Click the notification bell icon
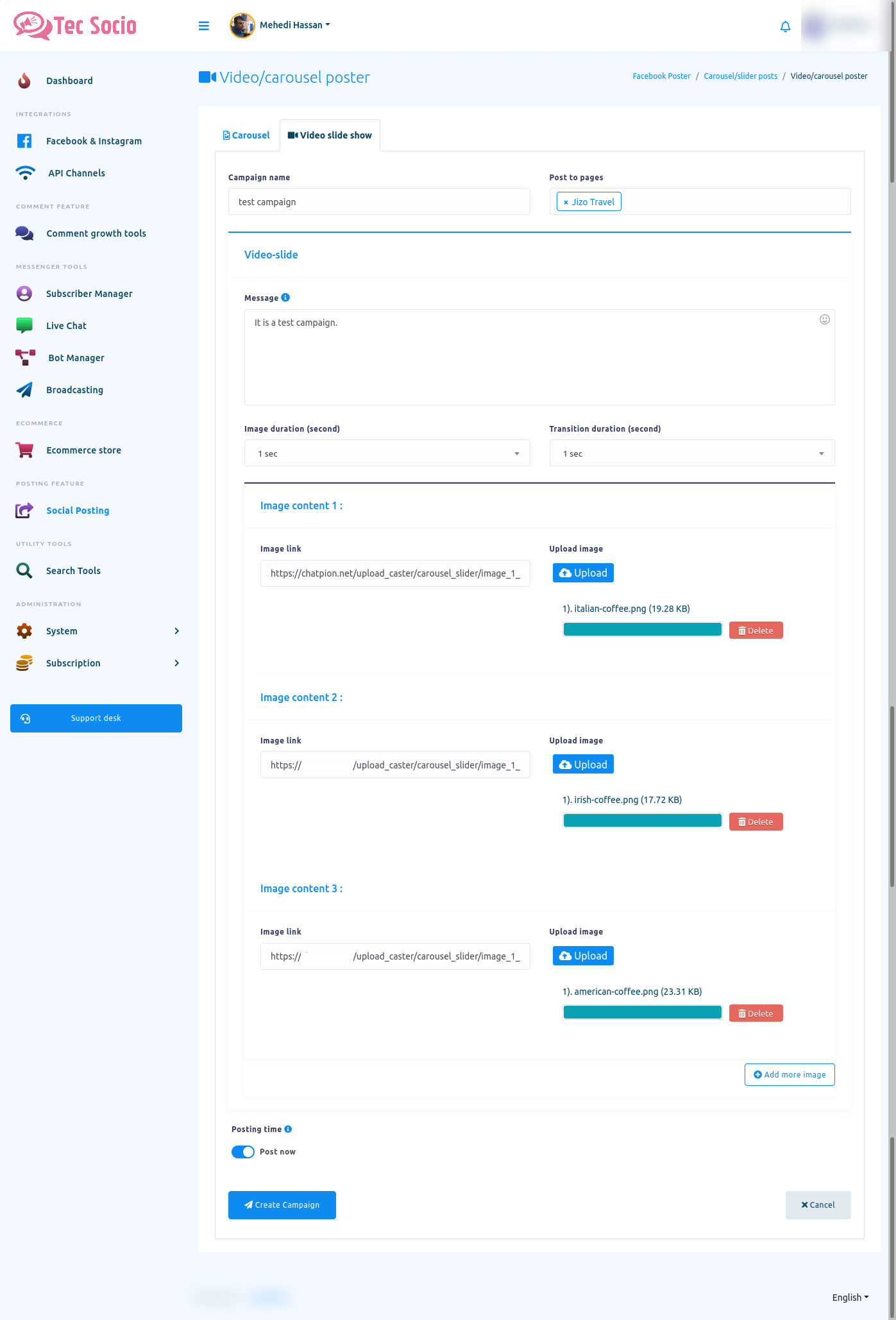Viewport: 896px width, 1320px height. pyautogui.click(x=785, y=26)
